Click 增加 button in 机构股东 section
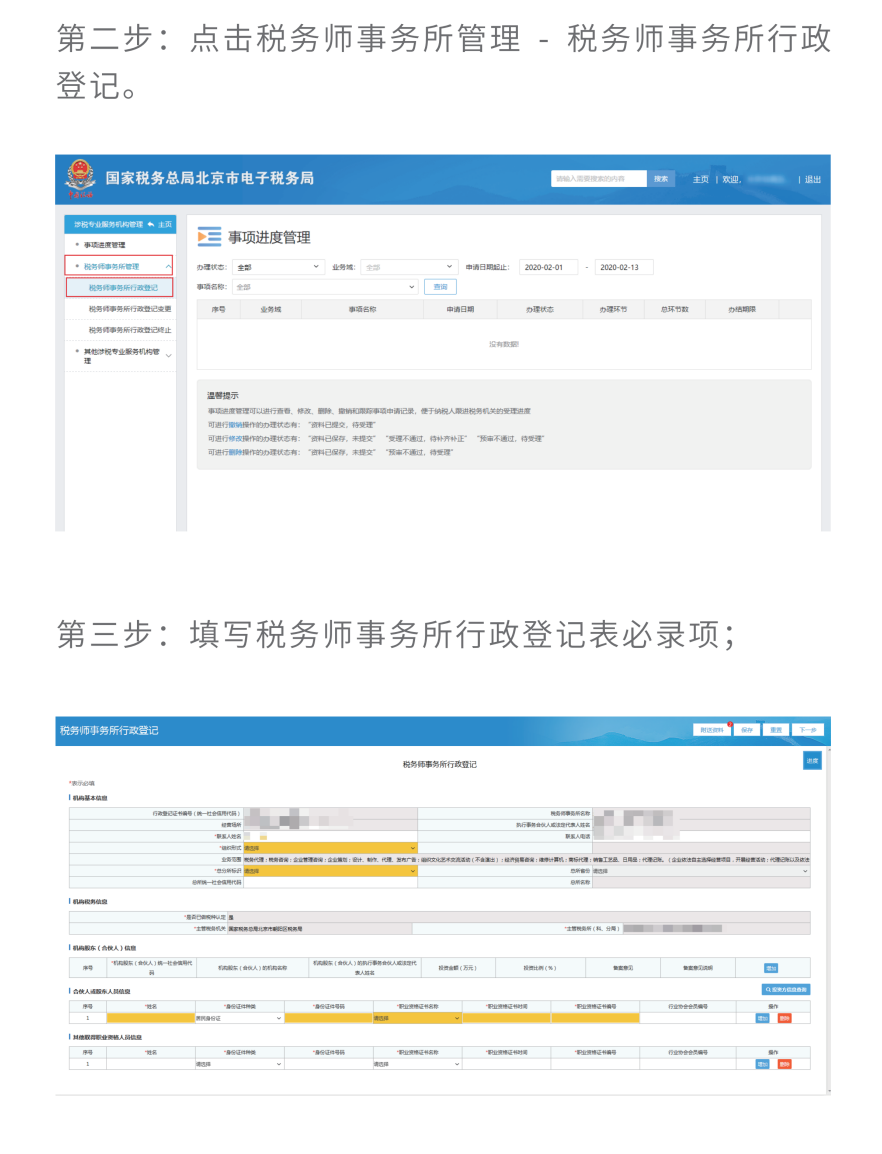 pyautogui.click(x=771, y=968)
